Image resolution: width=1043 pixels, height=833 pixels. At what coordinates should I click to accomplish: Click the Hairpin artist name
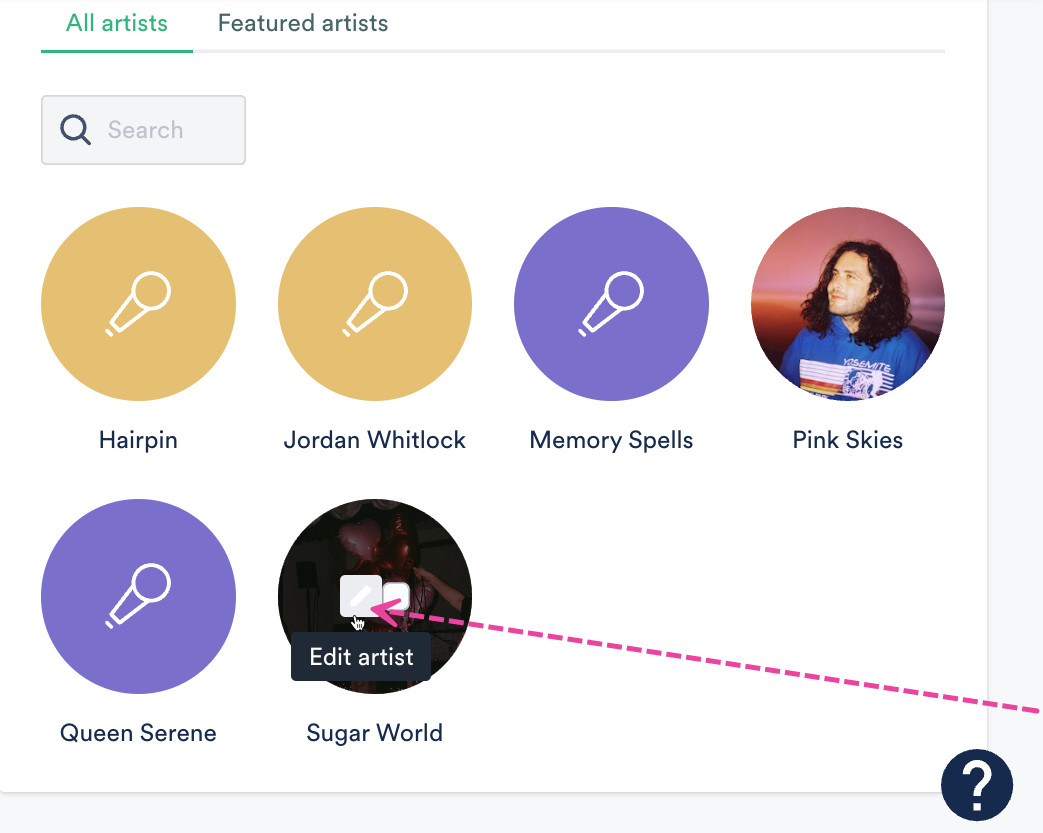pos(138,440)
